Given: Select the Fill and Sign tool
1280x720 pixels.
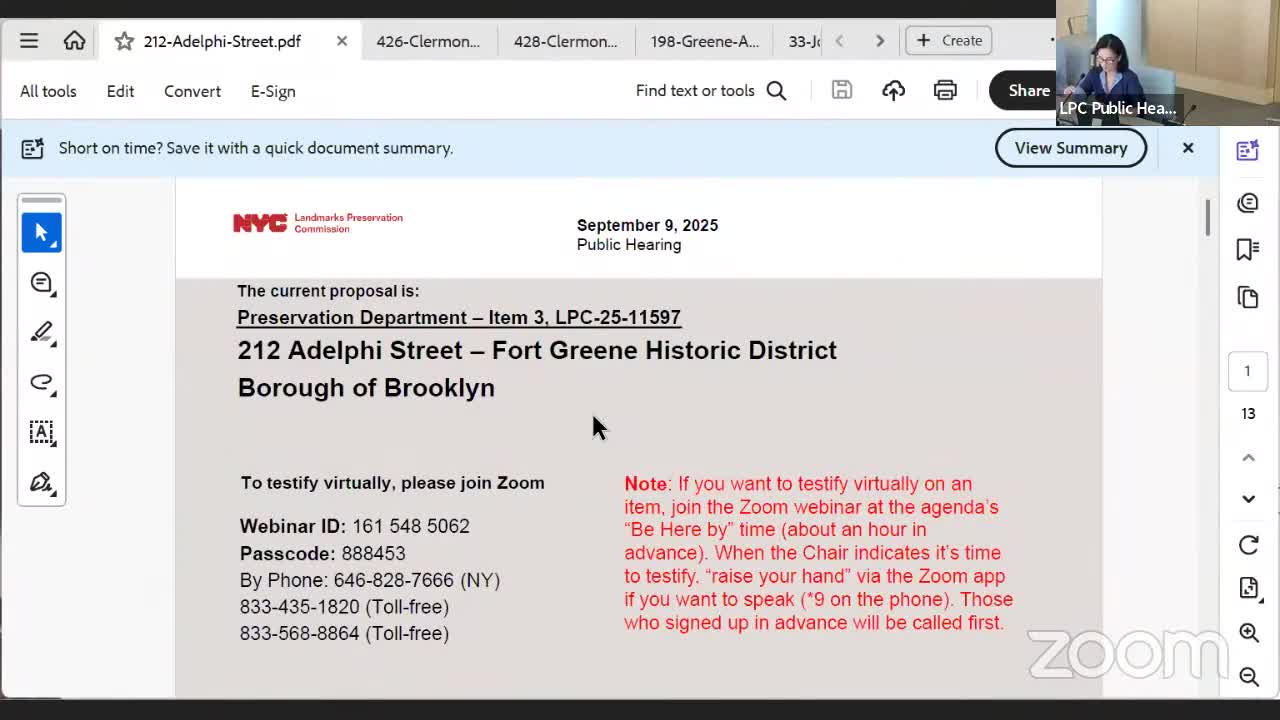Looking at the screenshot, I should pyautogui.click(x=42, y=483).
